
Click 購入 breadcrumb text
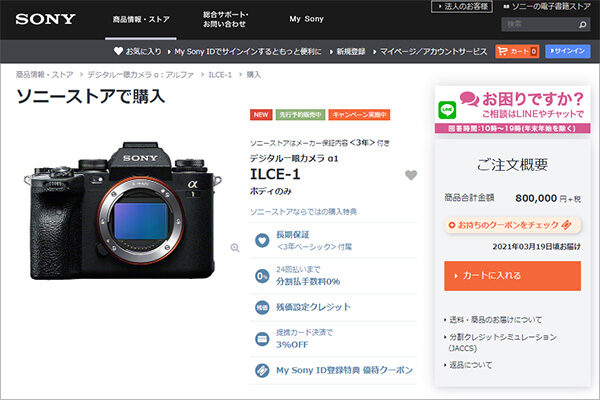[x=253, y=75]
